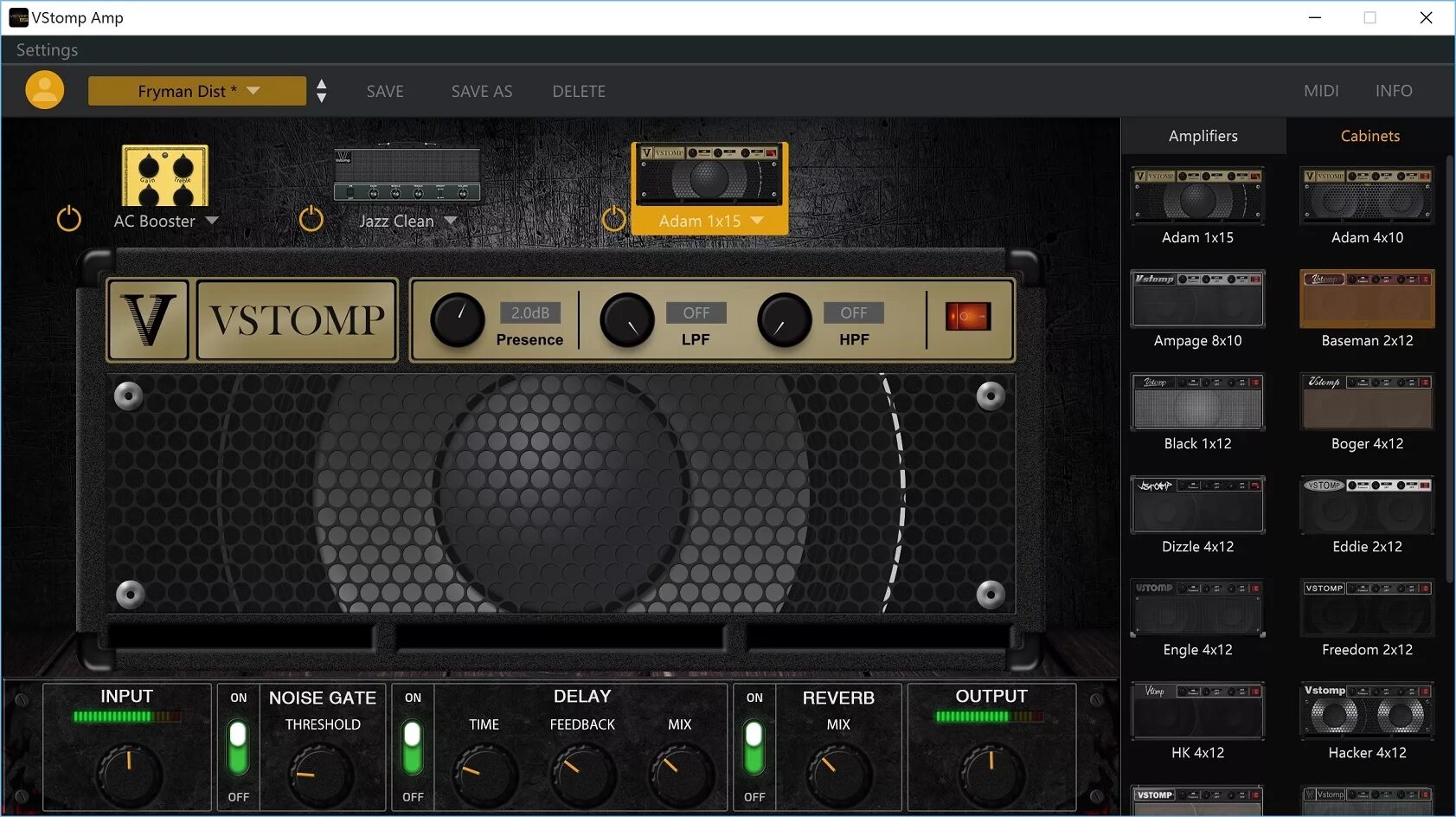Open the Settings menu
The width and height of the screenshot is (1456, 817).
point(47,50)
